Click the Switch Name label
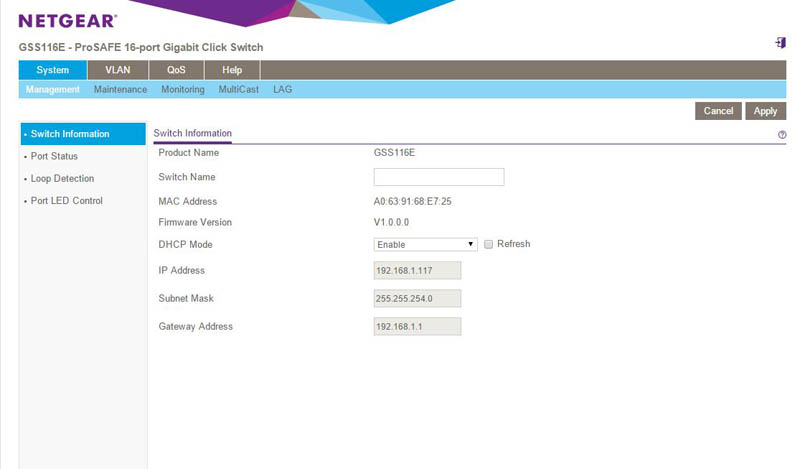800x469 pixels. pos(187,177)
